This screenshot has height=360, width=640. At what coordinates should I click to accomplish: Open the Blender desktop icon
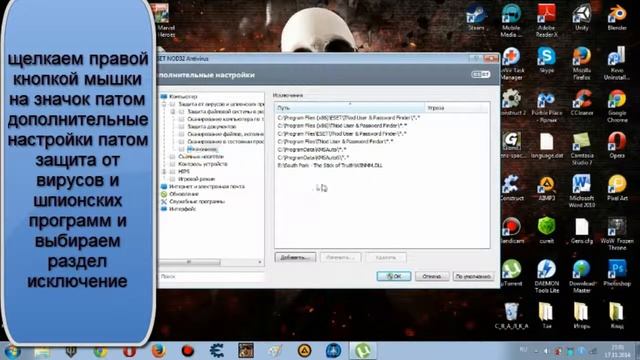pos(617,17)
